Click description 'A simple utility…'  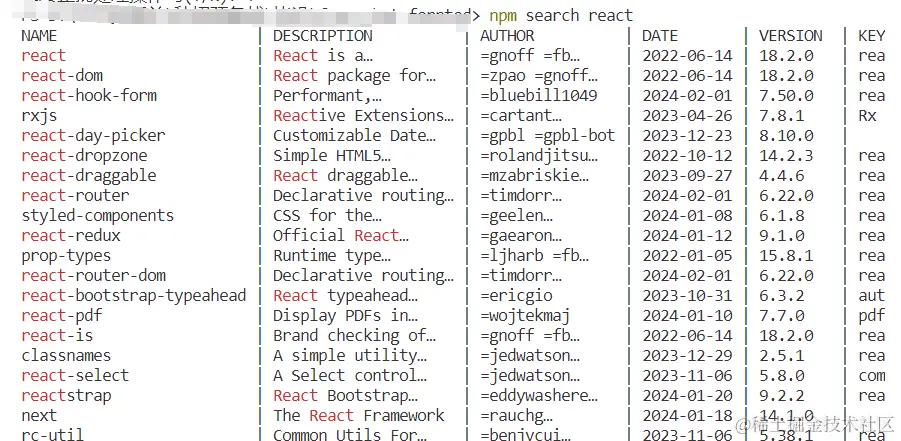point(350,355)
